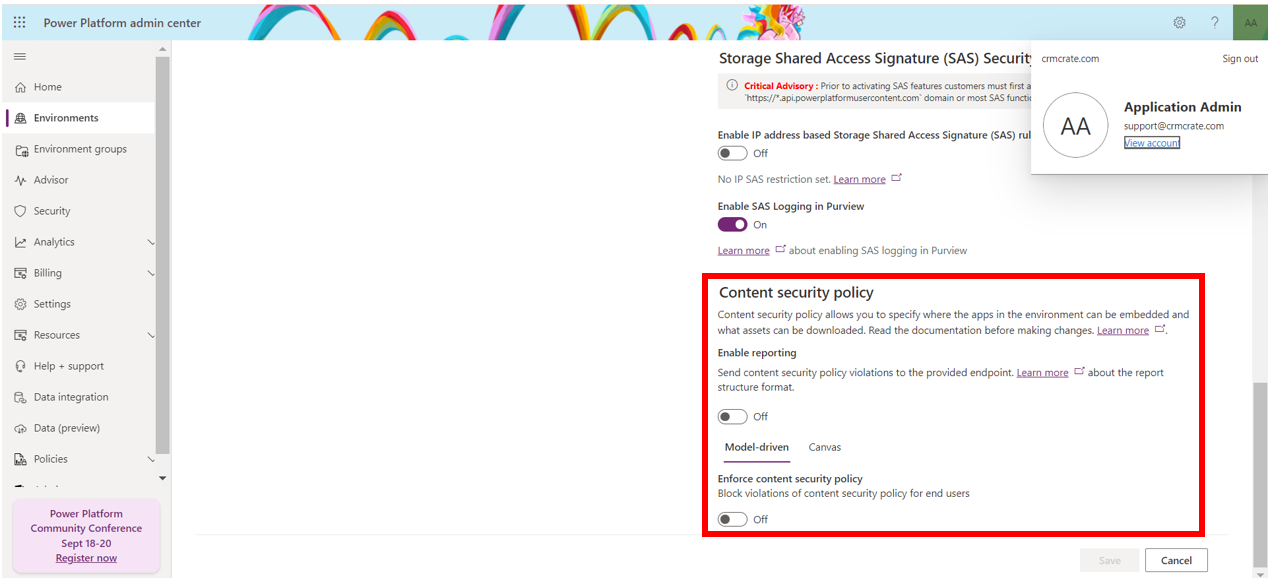Disable SAS Logging in Purview toggle
This screenshot has height=584, width=1270.
point(733,225)
